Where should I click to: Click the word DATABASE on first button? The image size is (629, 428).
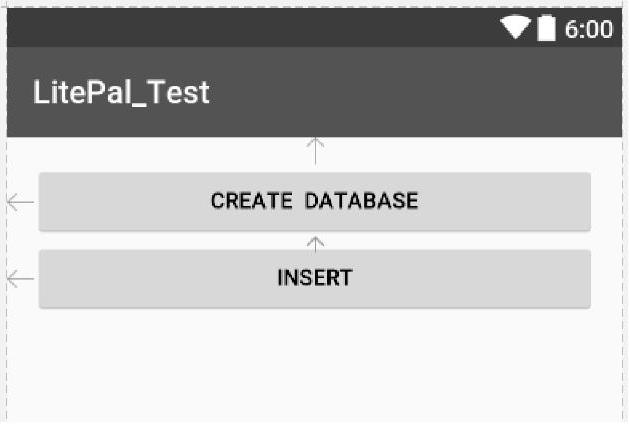[361, 201]
